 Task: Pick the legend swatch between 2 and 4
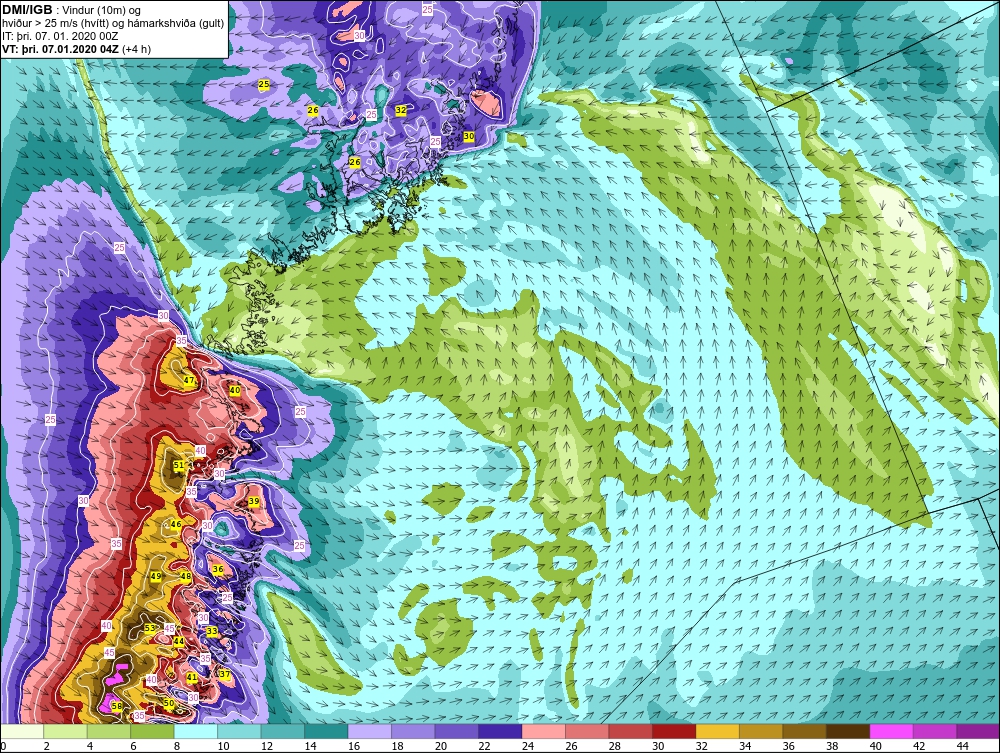[x=66, y=731]
